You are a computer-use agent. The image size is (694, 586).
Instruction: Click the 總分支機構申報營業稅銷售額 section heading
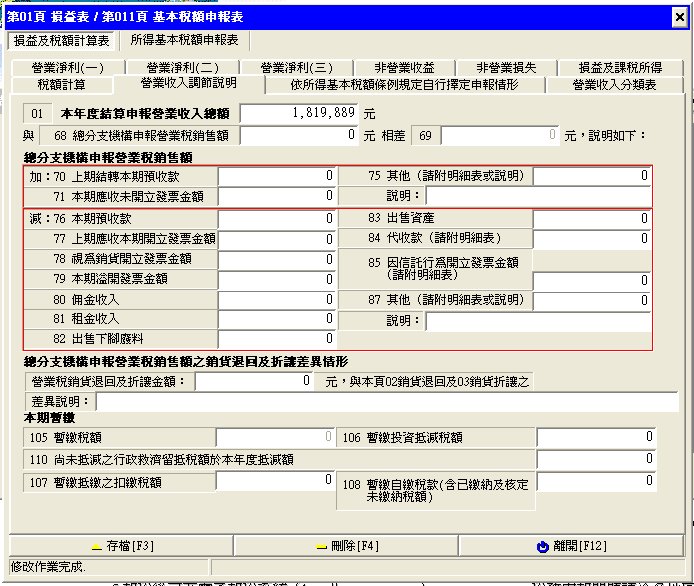point(108,158)
